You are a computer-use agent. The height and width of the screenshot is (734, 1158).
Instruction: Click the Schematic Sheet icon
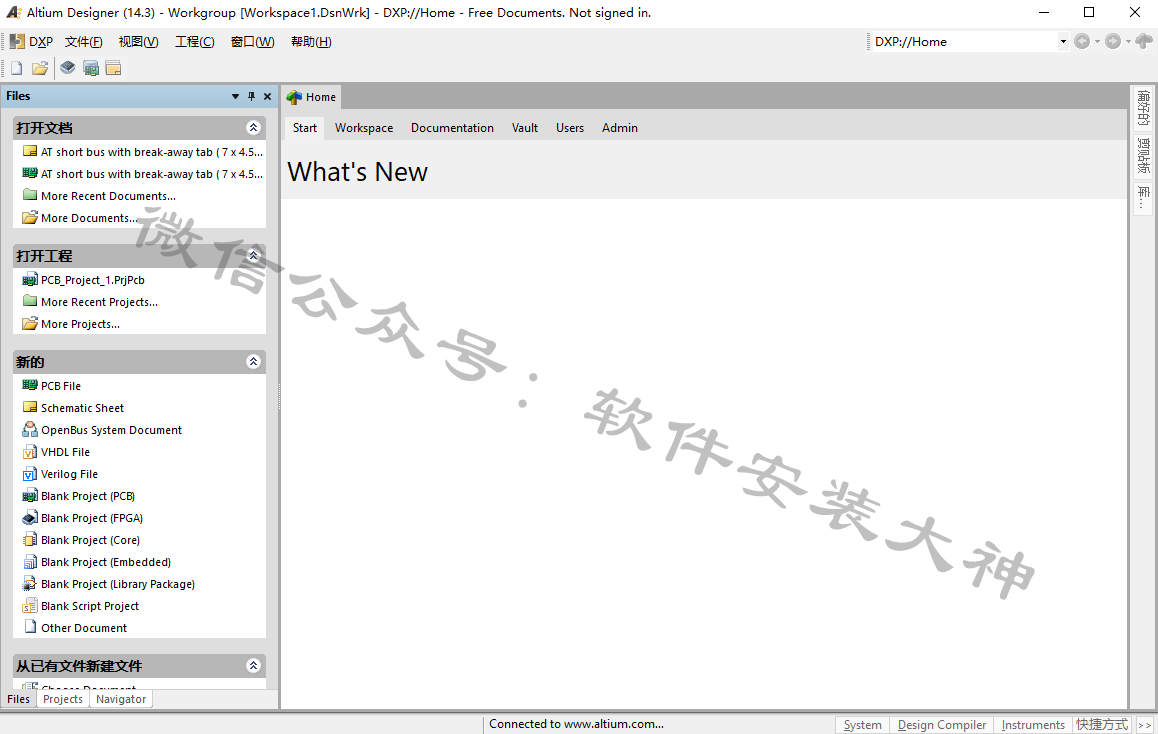click(30, 408)
